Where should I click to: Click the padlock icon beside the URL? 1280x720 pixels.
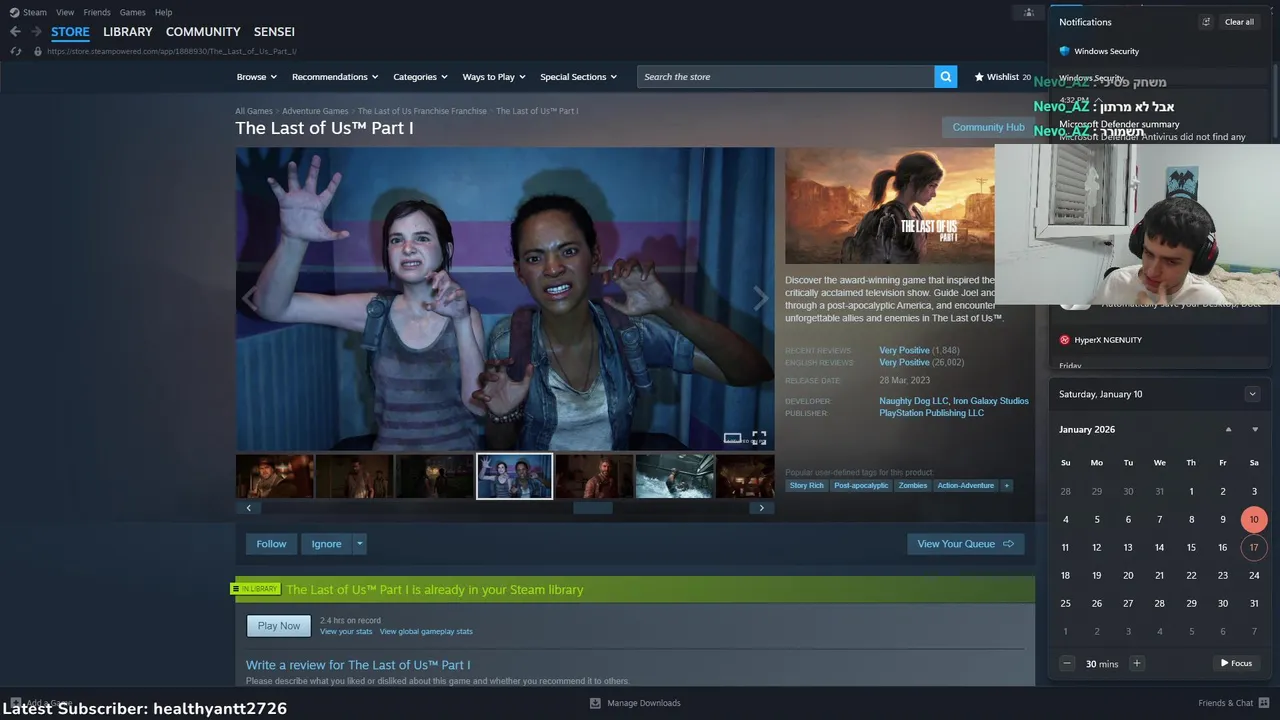click(x=38, y=51)
